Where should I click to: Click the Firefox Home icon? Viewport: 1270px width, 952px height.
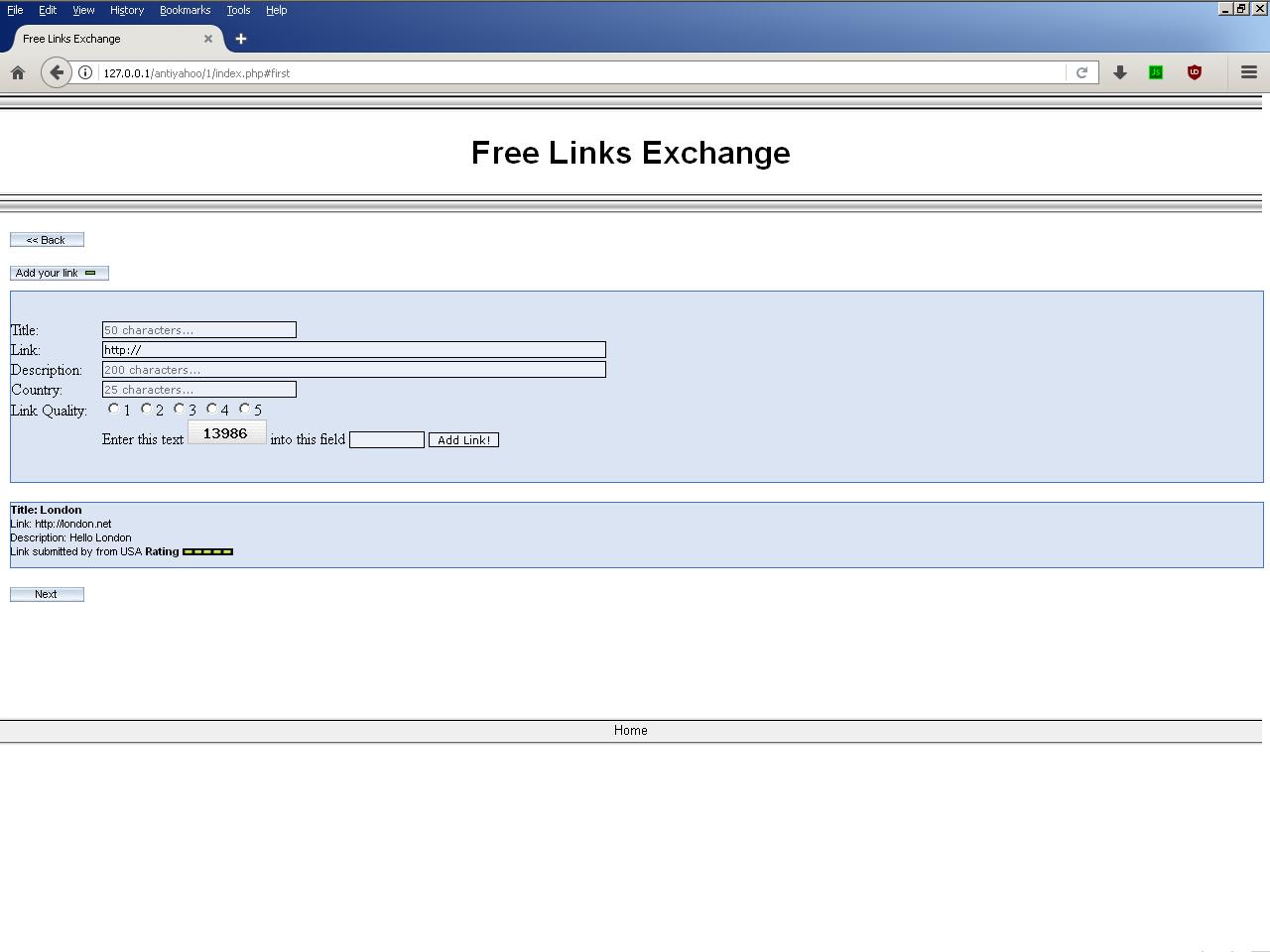(18, 72)
